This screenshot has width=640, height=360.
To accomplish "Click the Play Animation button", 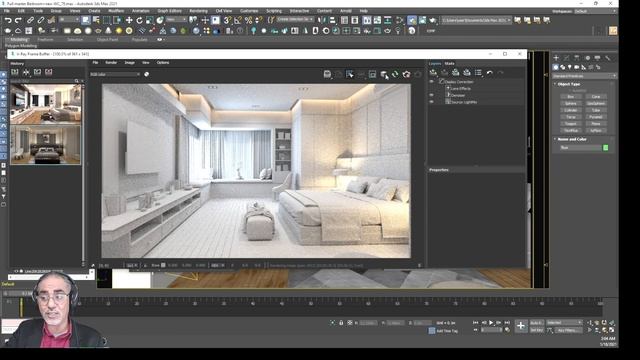I will pos(491,322).
